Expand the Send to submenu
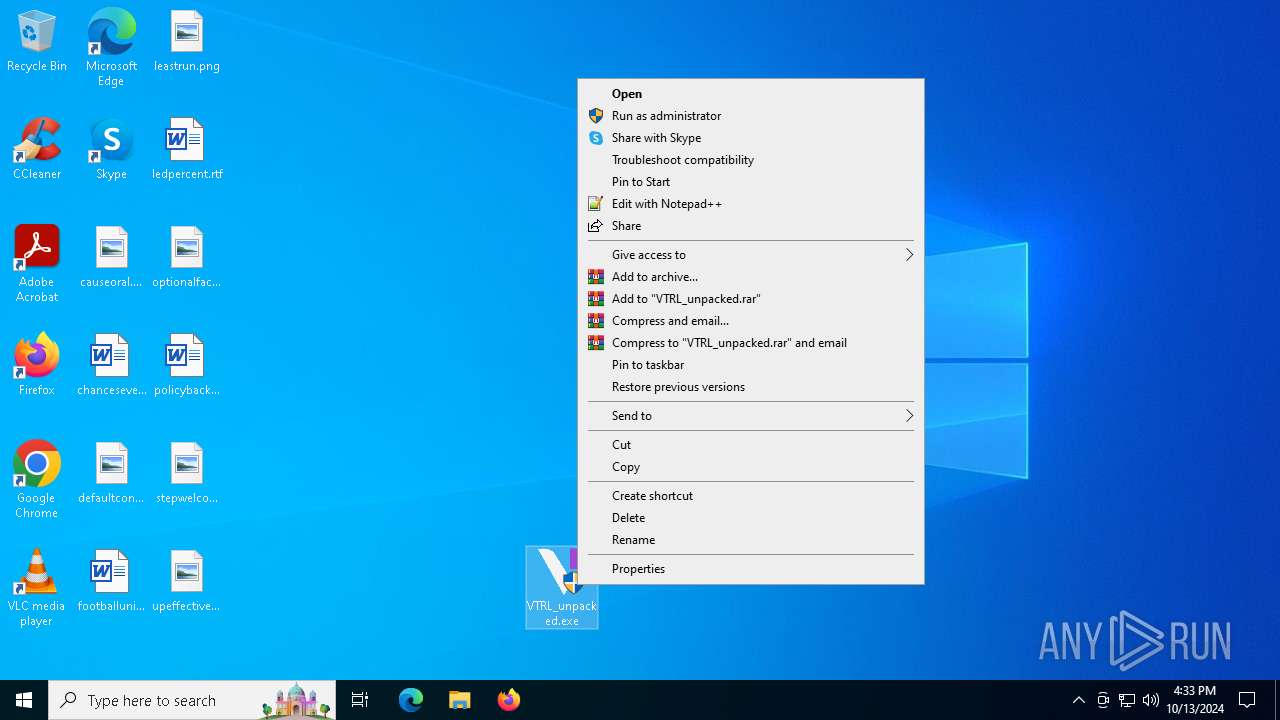 point(751,416)
